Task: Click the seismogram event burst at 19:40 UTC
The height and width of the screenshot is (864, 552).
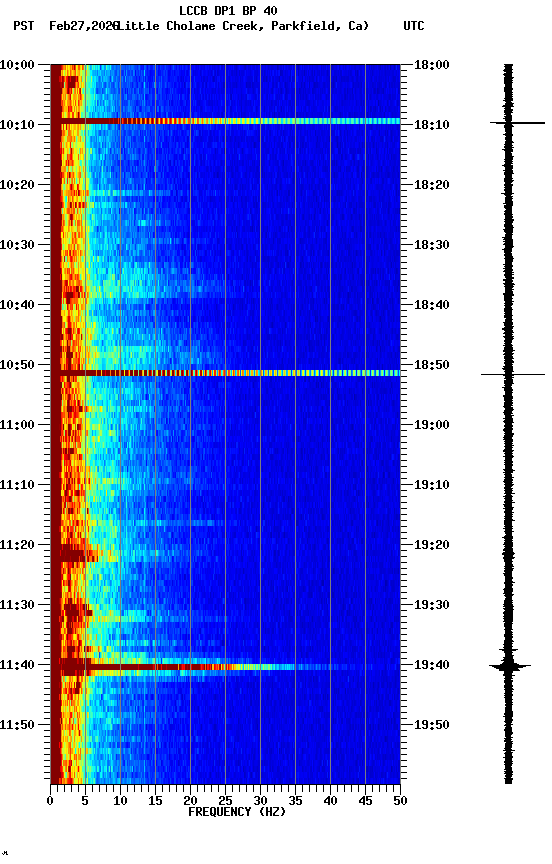Action: click(510, 666)
